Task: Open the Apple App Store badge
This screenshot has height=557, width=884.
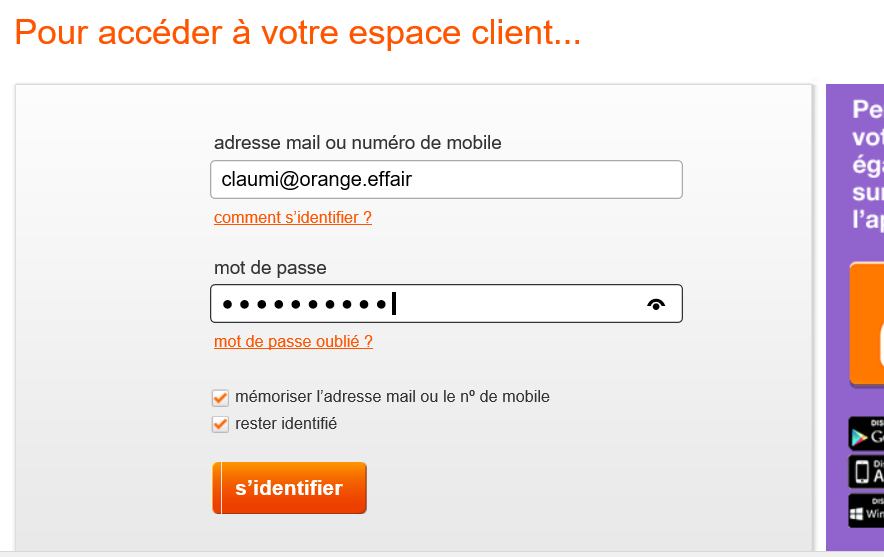Action: click(x=867, y=472)
